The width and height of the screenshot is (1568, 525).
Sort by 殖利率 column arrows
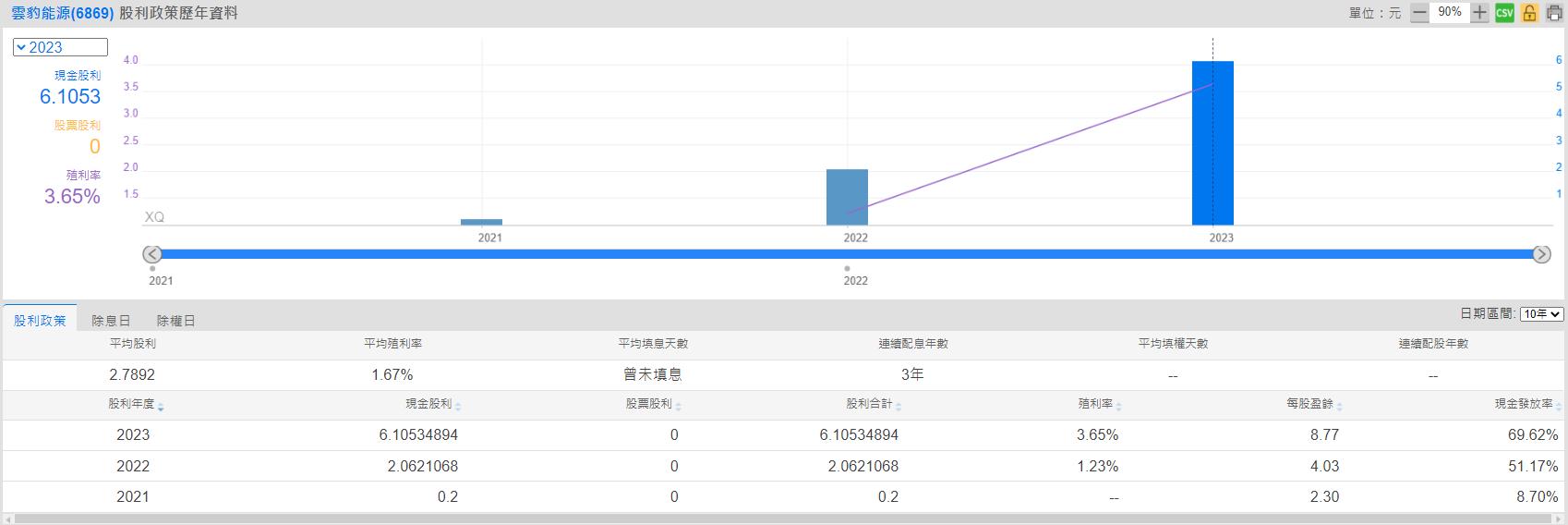1119,407
